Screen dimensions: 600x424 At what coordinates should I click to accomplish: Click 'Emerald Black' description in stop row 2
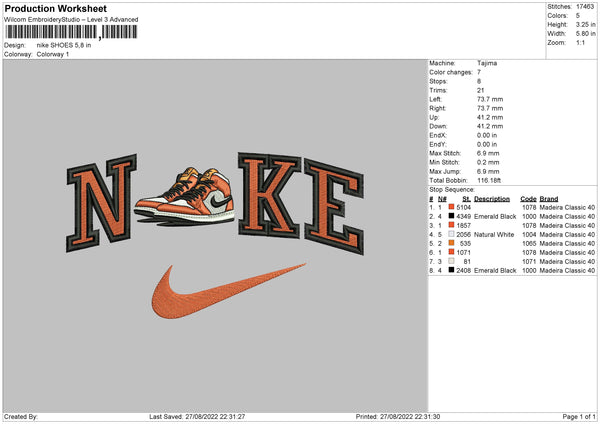pyautogui.click(x=495, y=216)
